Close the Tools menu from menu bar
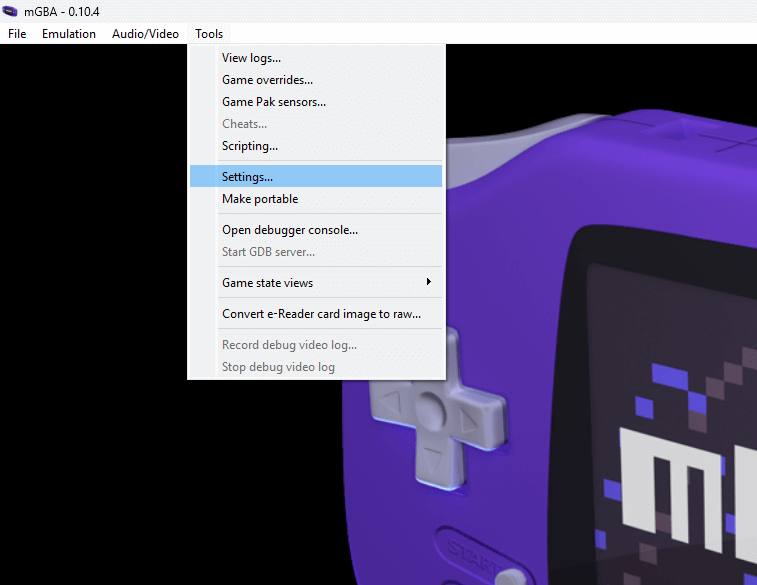Viewport: 757px width, 585px height. 209,34
